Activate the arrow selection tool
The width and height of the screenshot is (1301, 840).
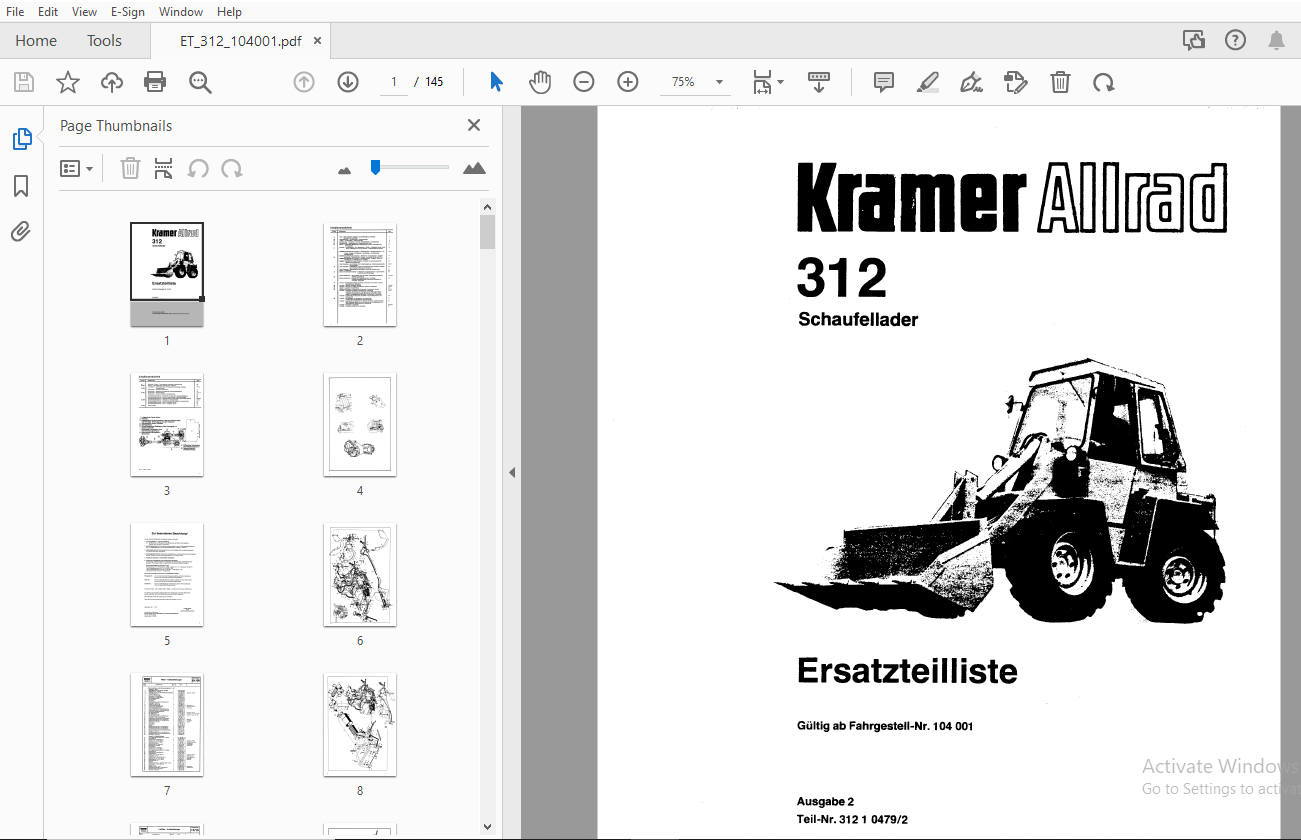[496, 82]
